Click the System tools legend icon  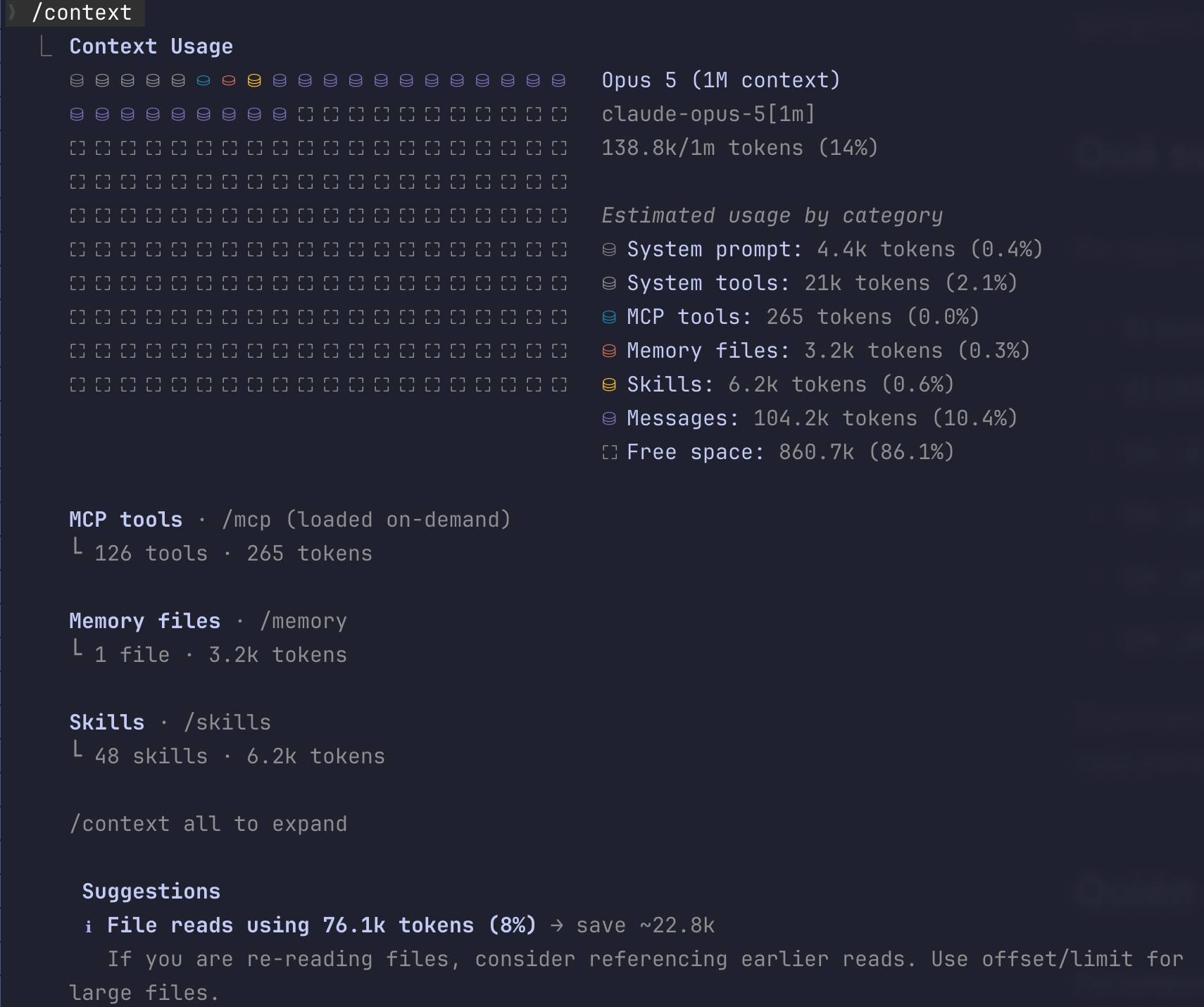click(609, 284)
